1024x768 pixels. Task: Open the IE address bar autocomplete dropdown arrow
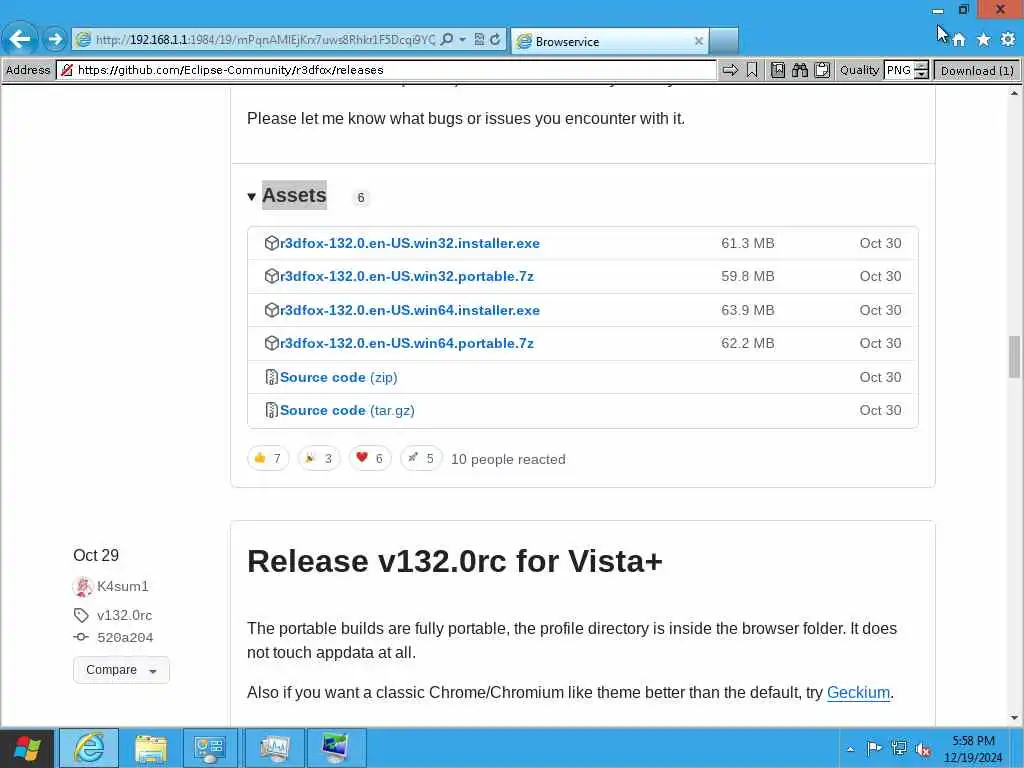pos(462,40)
